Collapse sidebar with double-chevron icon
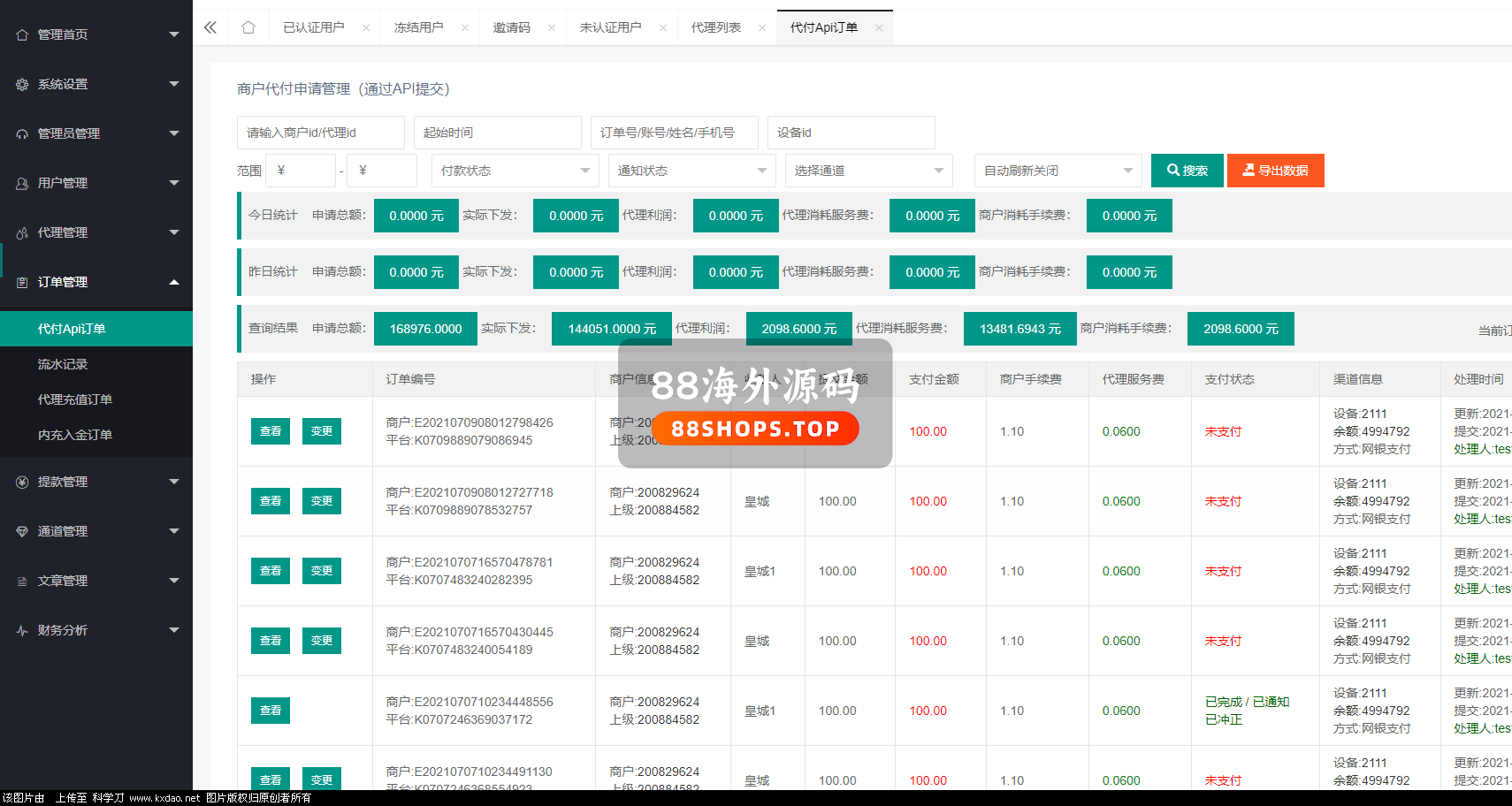Viewport: 1512px width, 806px height. pyautogui.click(x=210, y=27)
